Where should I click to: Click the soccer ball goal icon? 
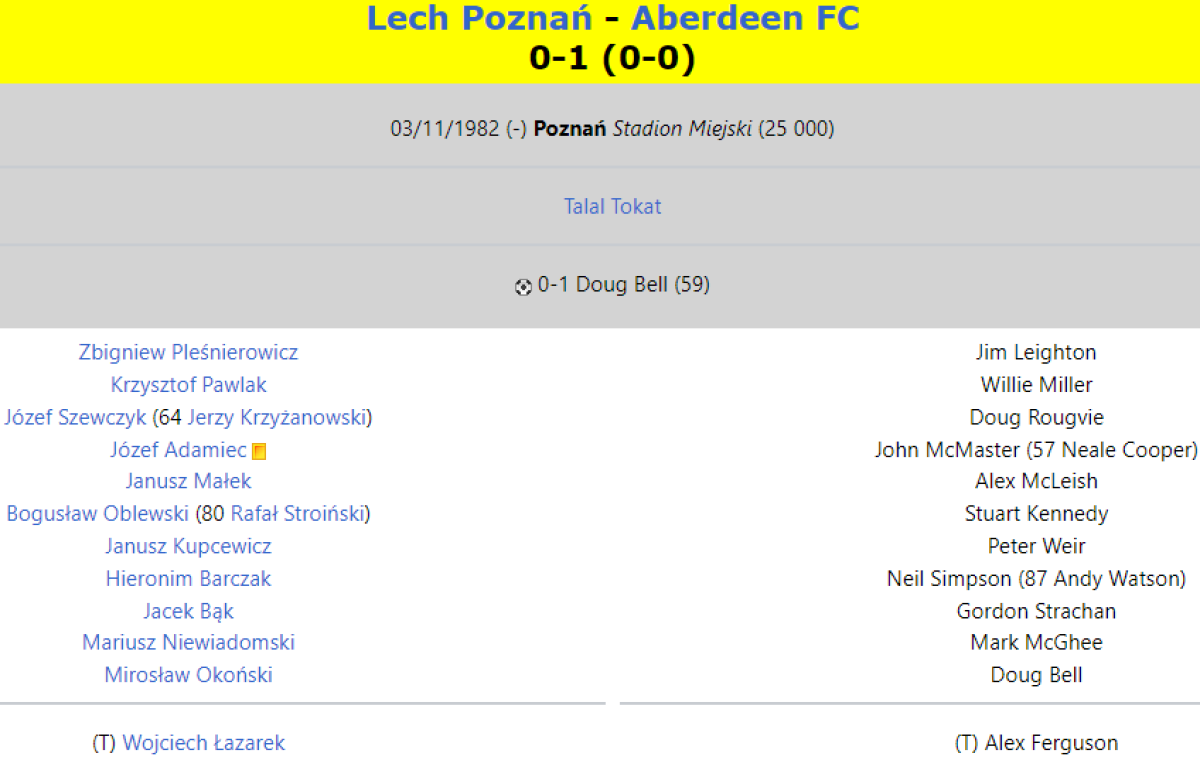(x=523, y=287)
